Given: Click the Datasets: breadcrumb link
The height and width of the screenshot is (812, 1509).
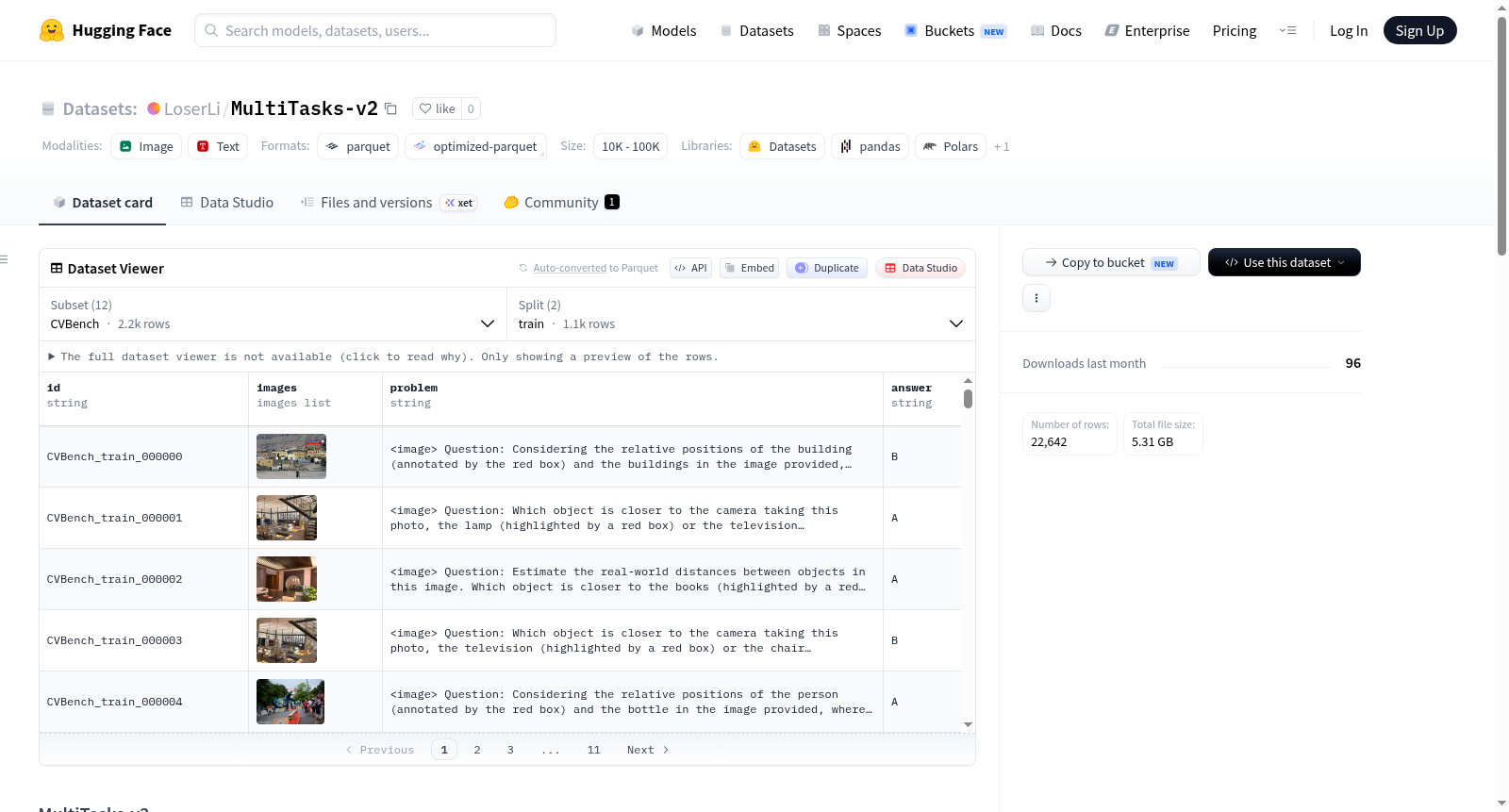Looking at the screenshot, I should 100,109.
